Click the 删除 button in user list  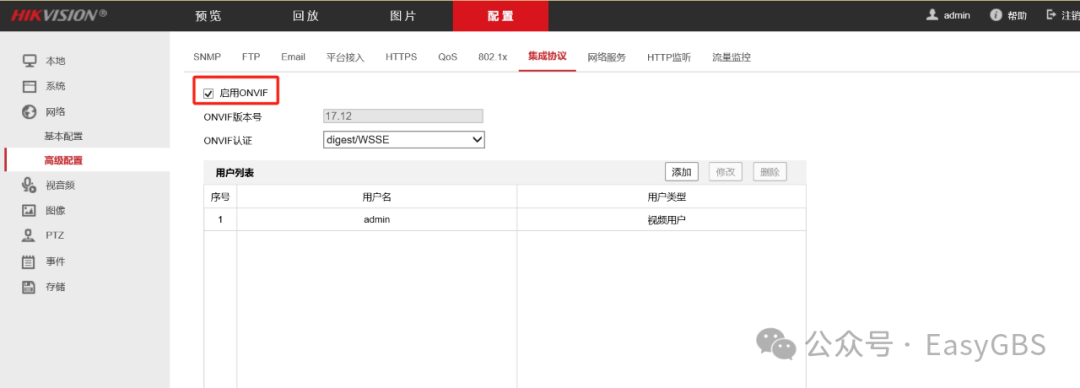770,172
